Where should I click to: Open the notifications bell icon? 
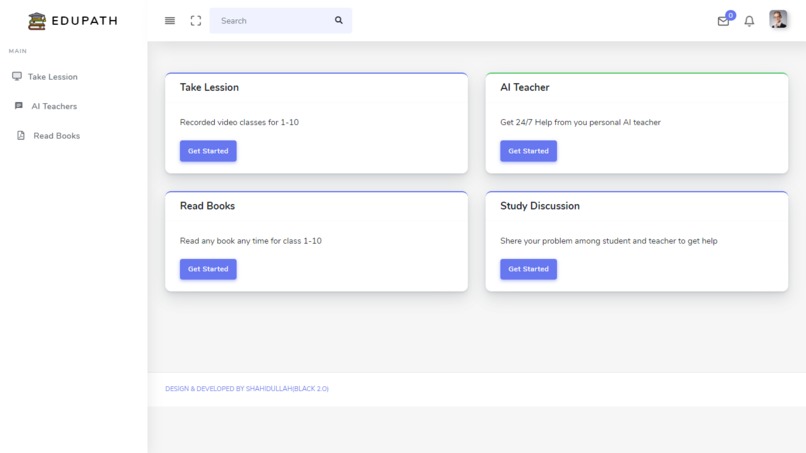point(749,21)
